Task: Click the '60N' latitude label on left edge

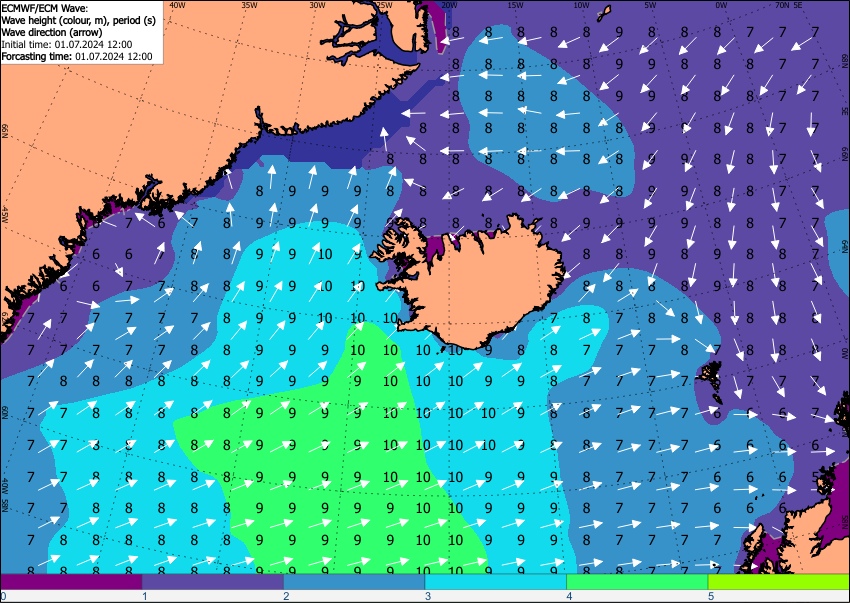Action: 5,412
